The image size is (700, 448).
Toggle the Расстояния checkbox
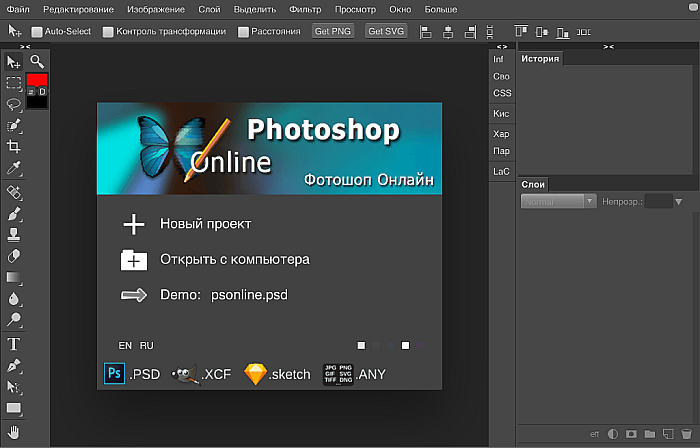pos(243,32)
